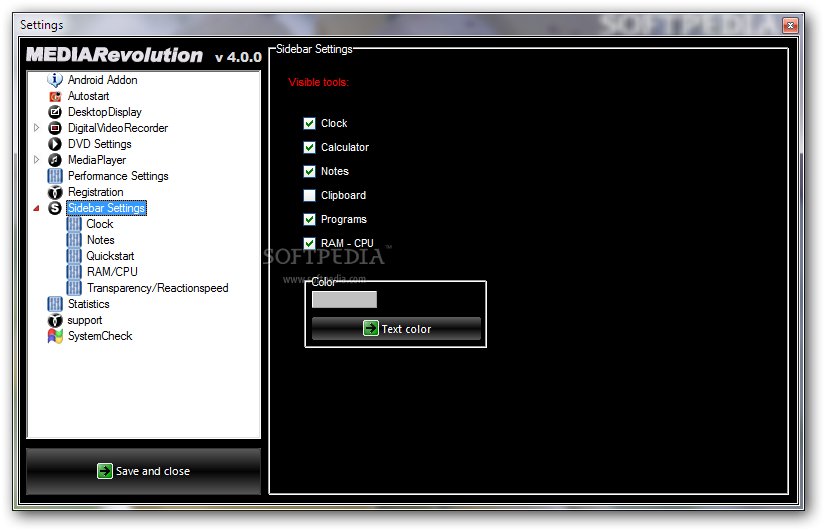Click the gray color preview swatch
Viewport: 825px width, 531px height.
point(344,299)
